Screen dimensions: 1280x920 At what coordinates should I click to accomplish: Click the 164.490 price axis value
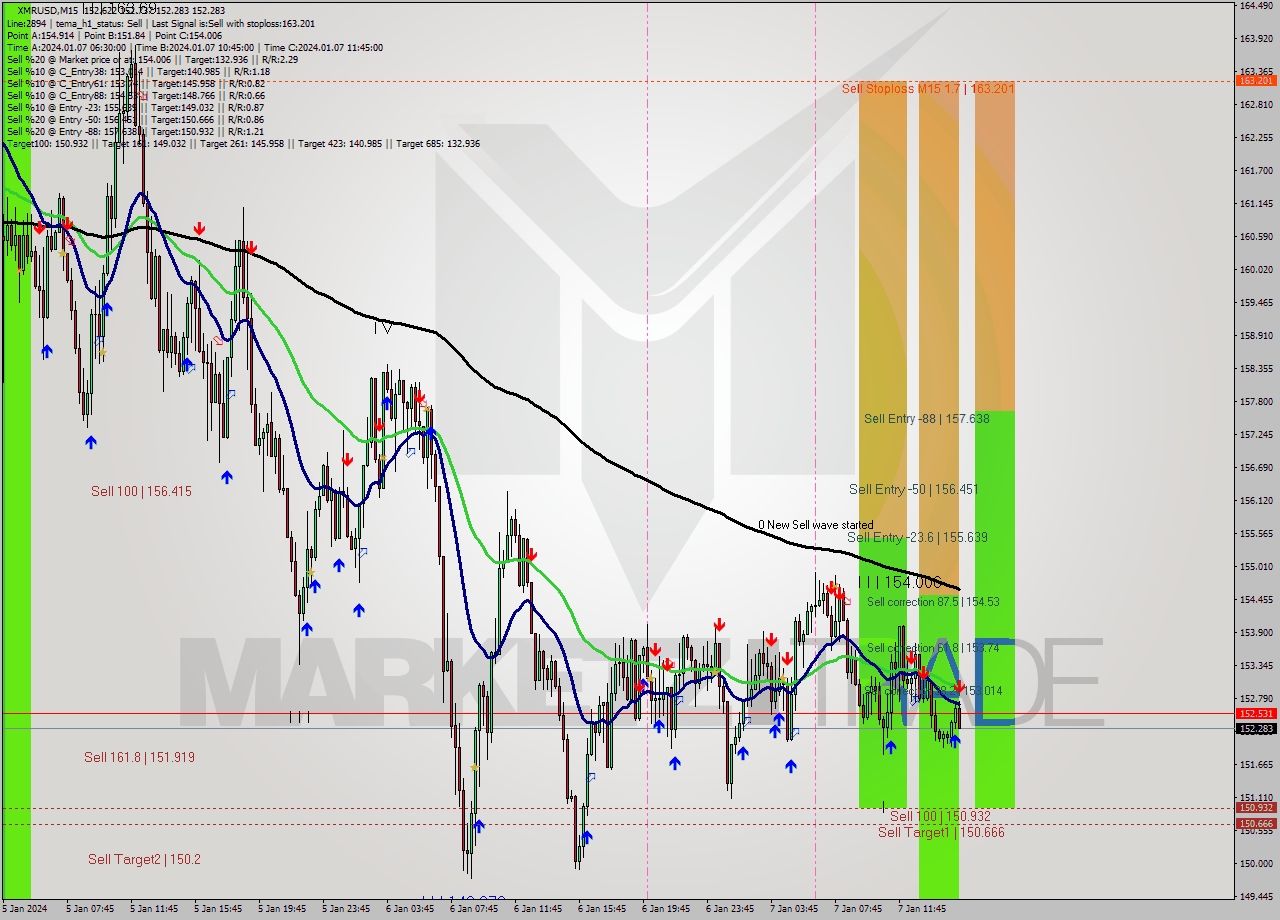[x=1256, y=6]
